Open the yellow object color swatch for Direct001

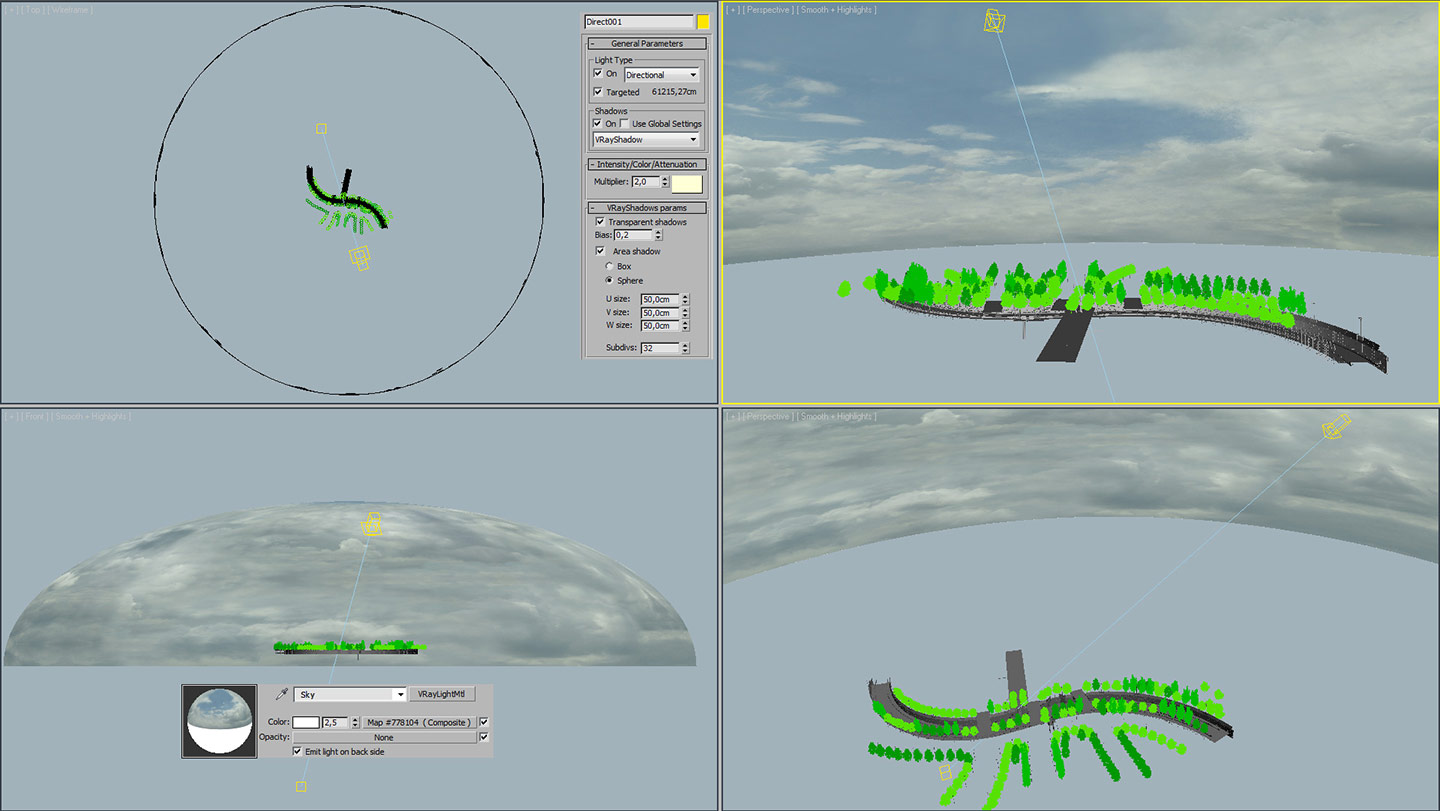[x=703, y=22]
